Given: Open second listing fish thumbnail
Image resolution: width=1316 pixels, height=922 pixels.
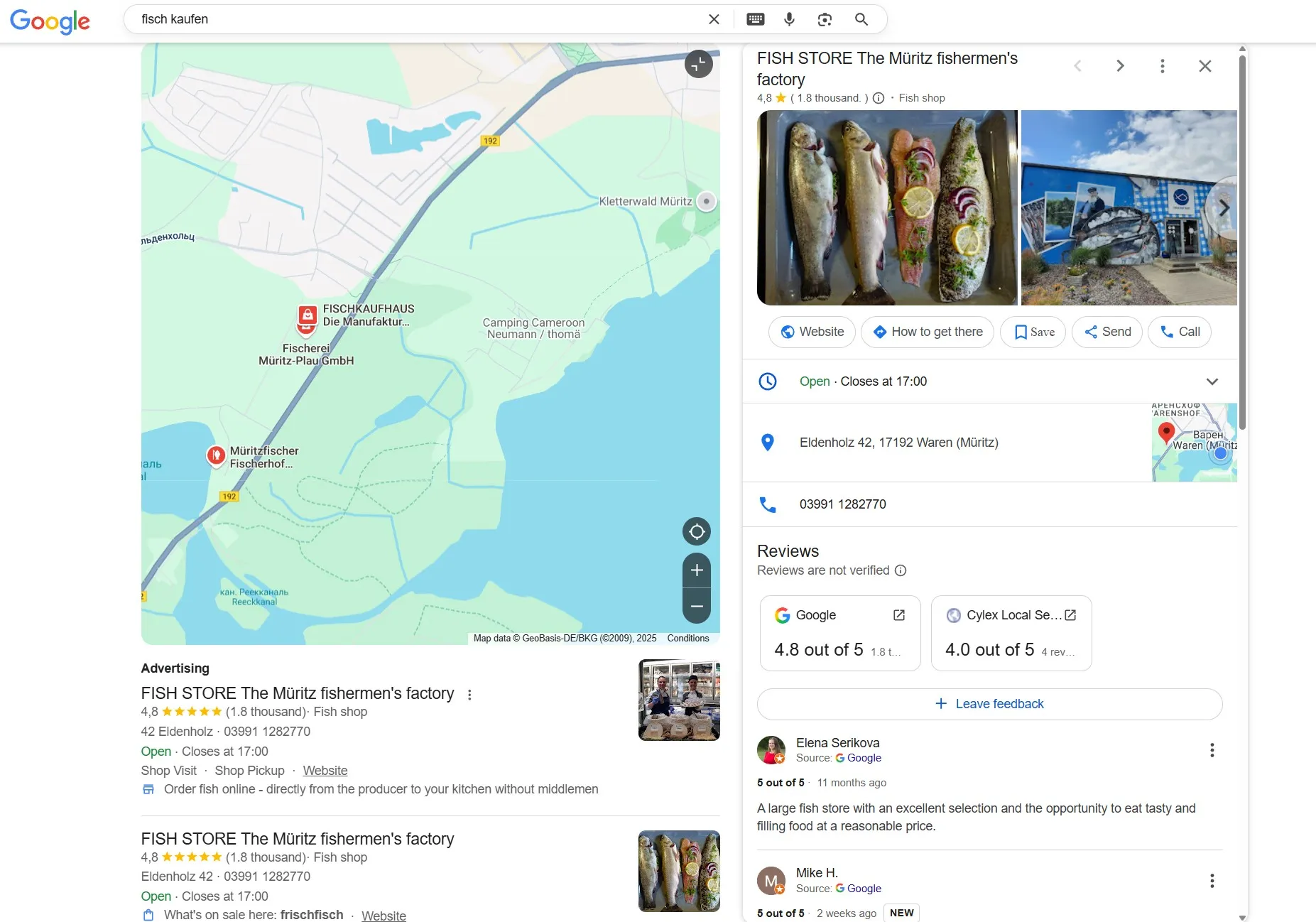Looking at the screenshot, I should [x=679, y=872].
